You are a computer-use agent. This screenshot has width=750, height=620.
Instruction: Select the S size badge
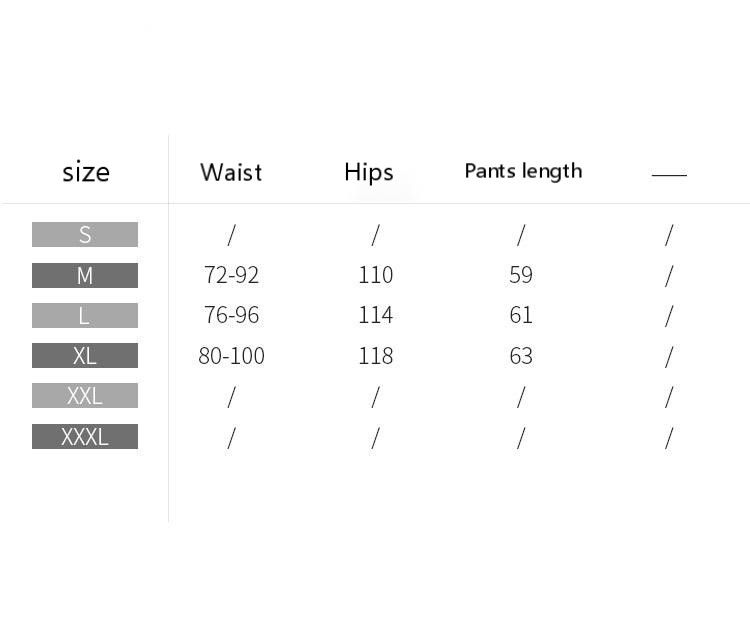click(x=85, y=235)
